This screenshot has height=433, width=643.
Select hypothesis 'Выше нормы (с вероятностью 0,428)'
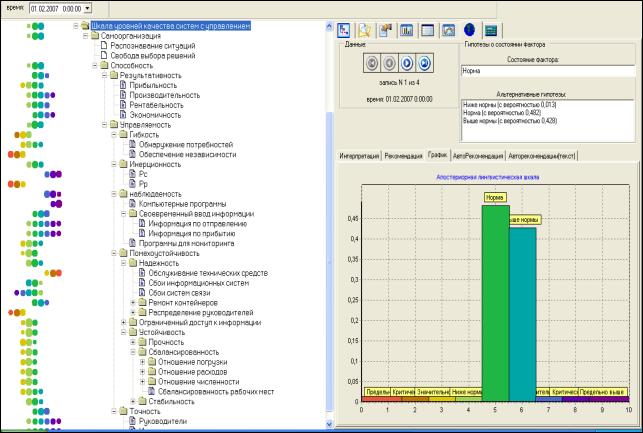(510, 121)
